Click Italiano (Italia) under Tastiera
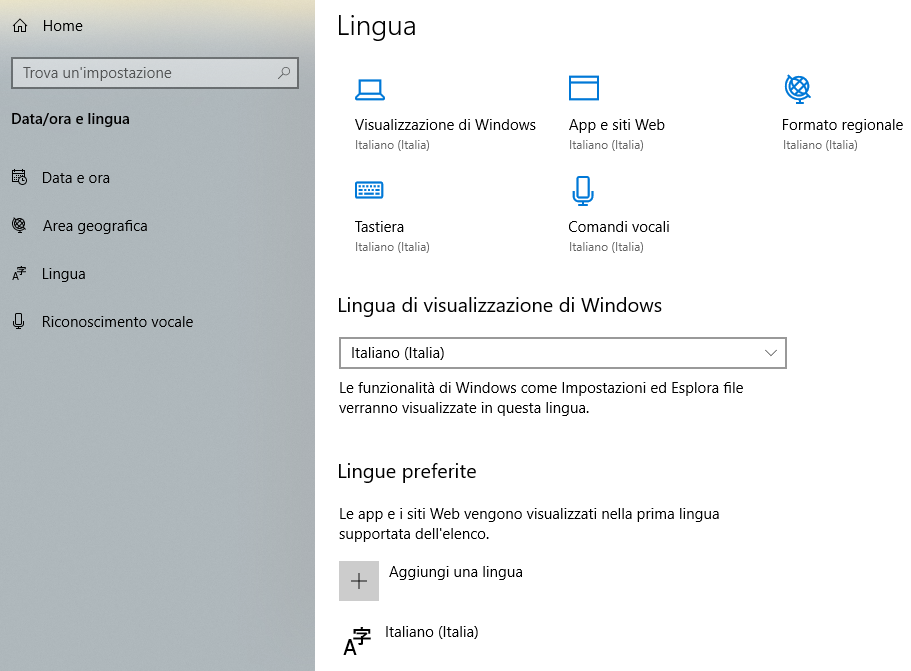The image size is (911, 671). coord(392,247)
